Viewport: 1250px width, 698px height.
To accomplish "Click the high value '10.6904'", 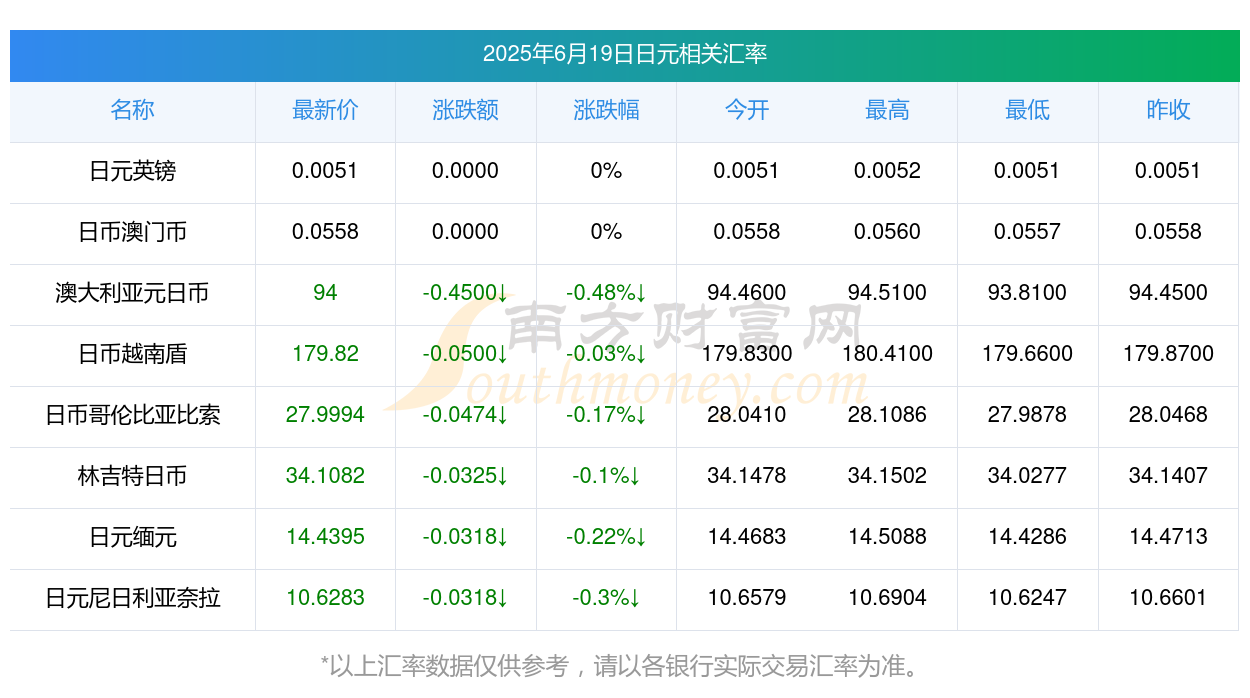I will click(887, 598).
